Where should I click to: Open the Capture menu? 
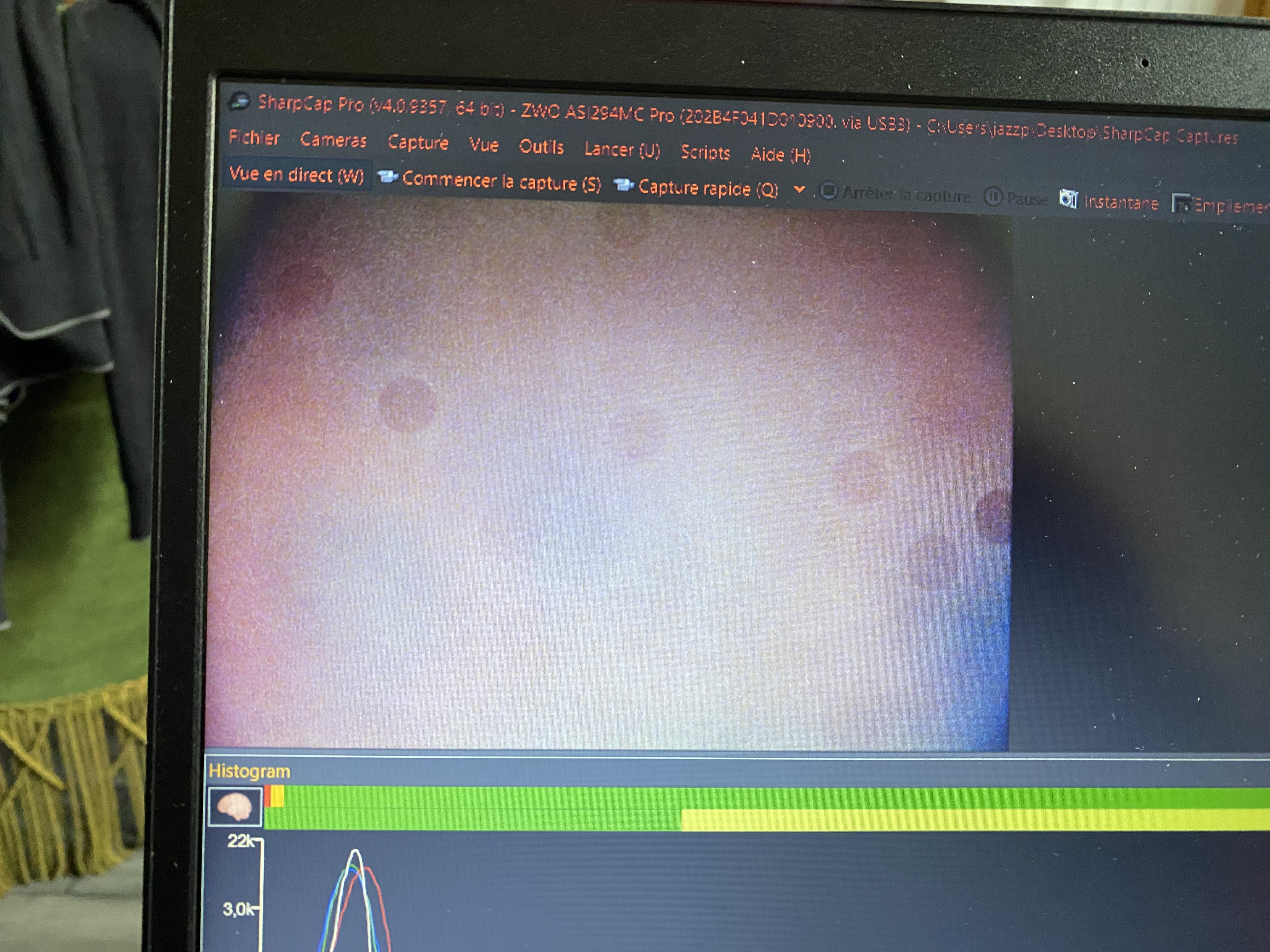(417, 143)
